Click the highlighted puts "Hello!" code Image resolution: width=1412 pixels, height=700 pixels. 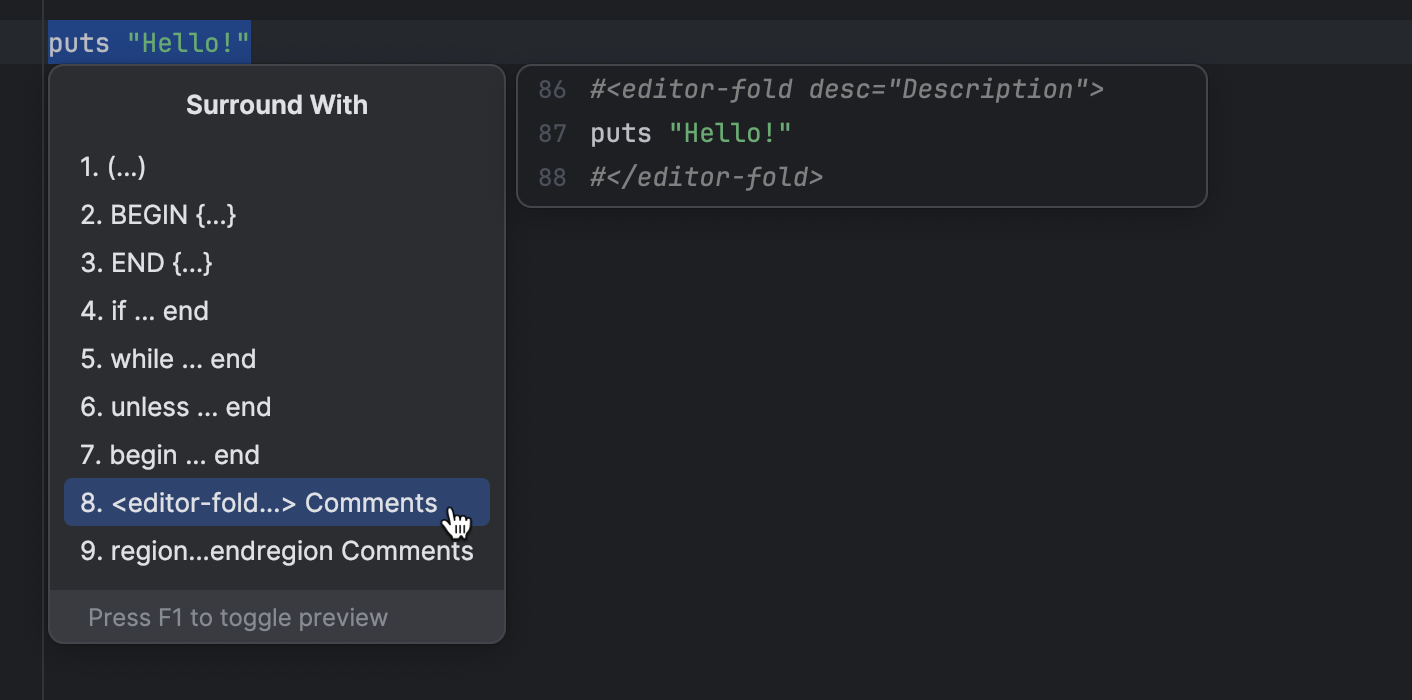(x=149, y=42)
